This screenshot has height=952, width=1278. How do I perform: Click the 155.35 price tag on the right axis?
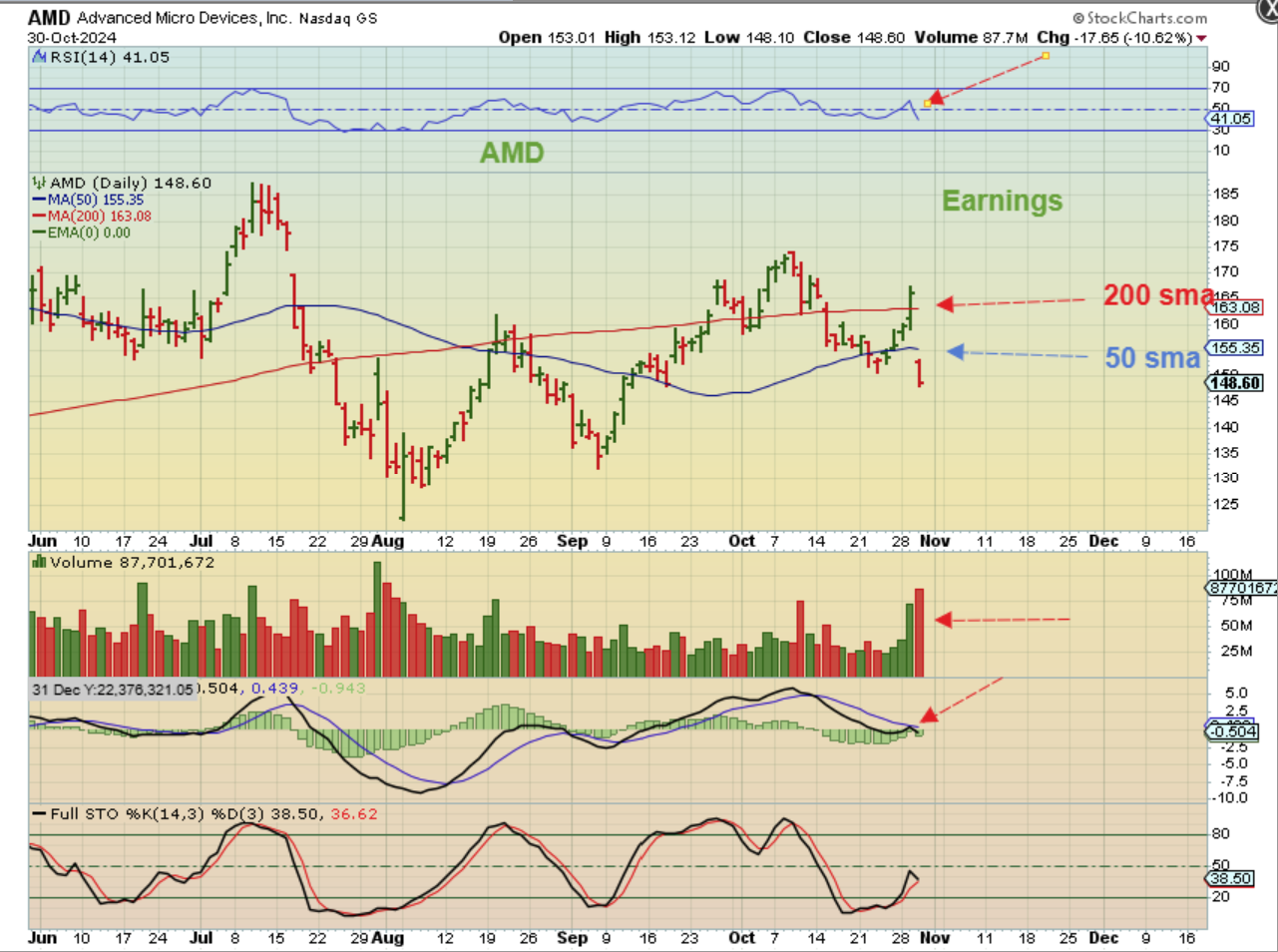(1237, 348)
